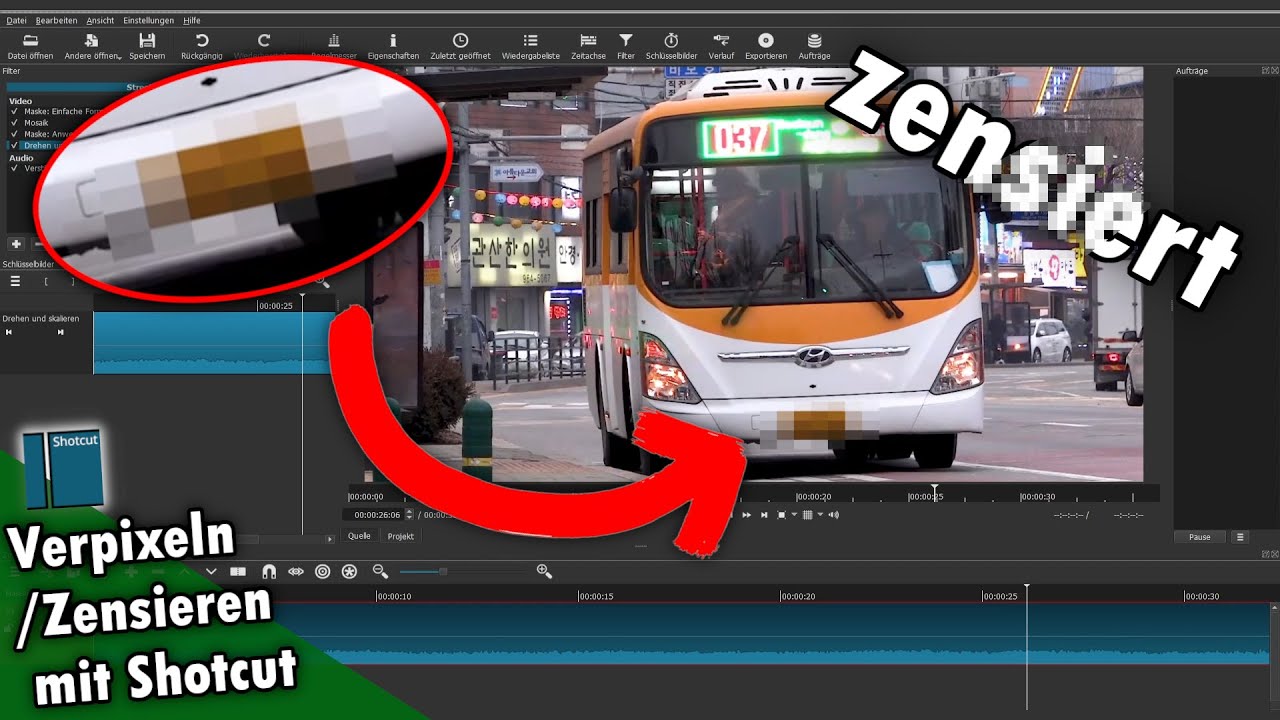Click the Pause button in Aufträge panel
The width and height of the screenshot is (1280, 720).
[1200, 537]
